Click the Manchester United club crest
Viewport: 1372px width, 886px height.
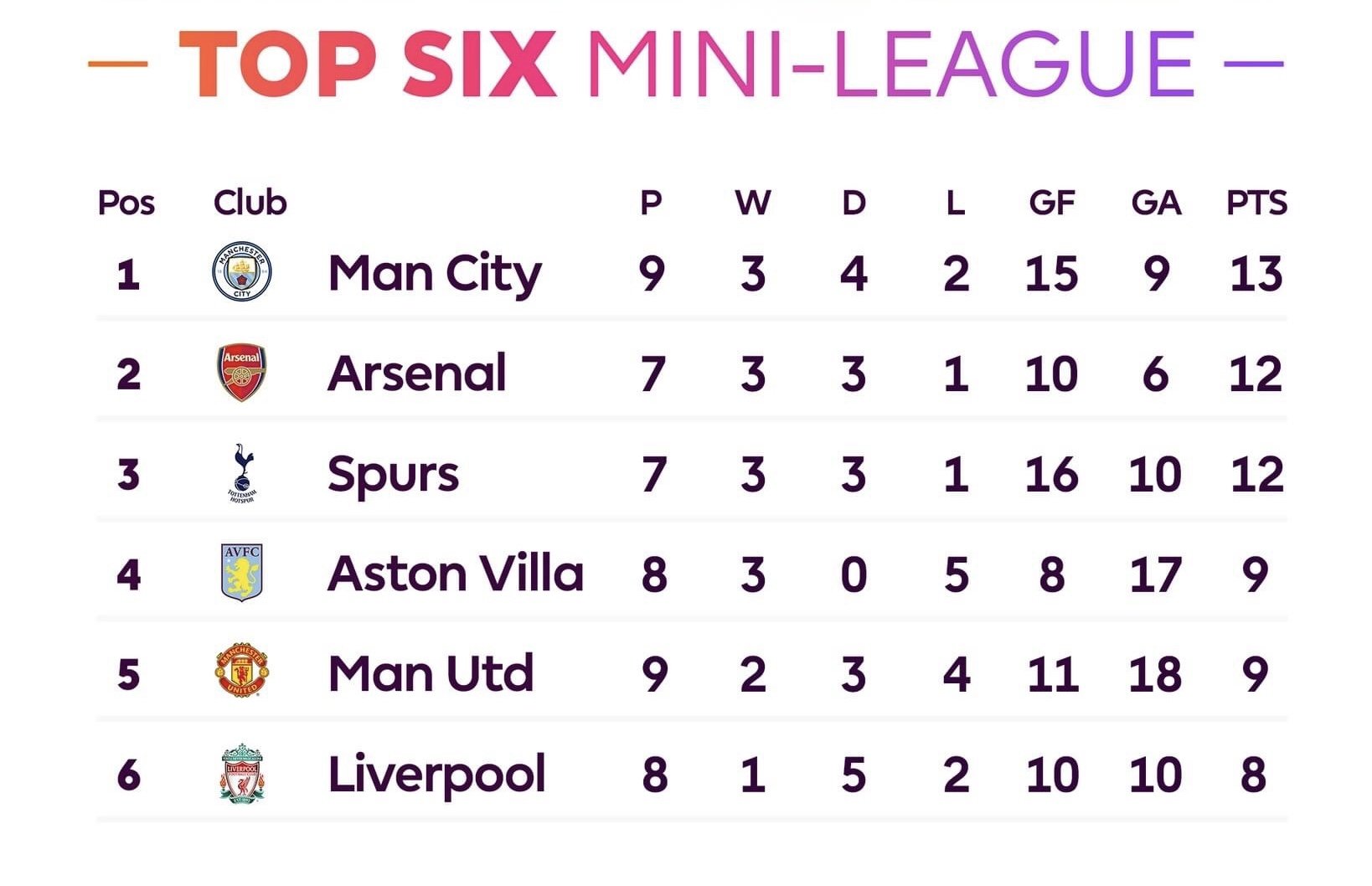point(242,671)
